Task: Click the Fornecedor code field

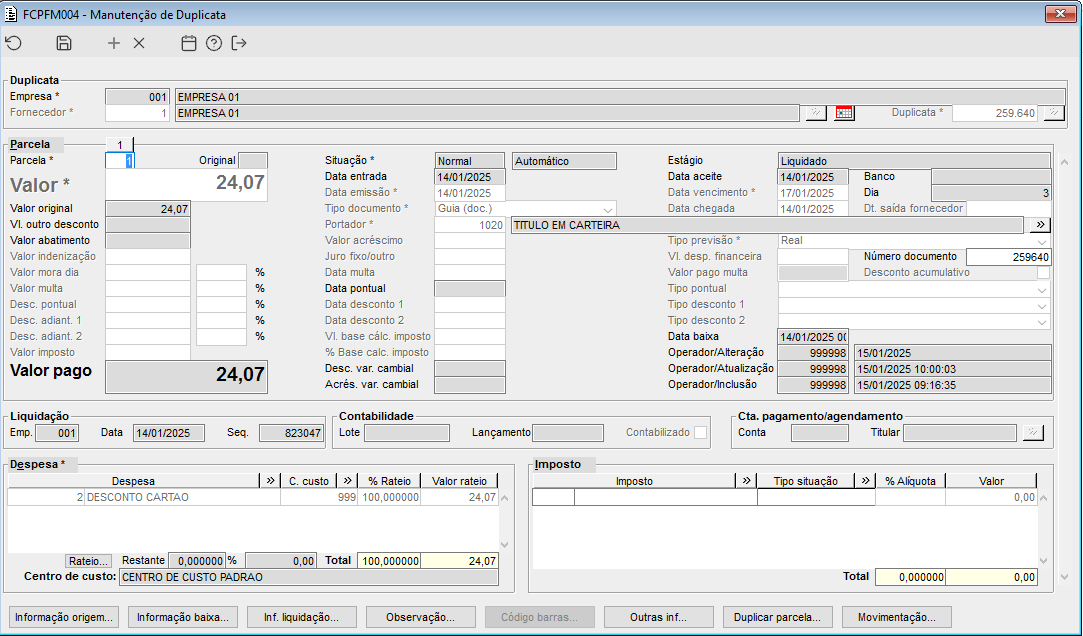Action: click(x=137, y=113)
